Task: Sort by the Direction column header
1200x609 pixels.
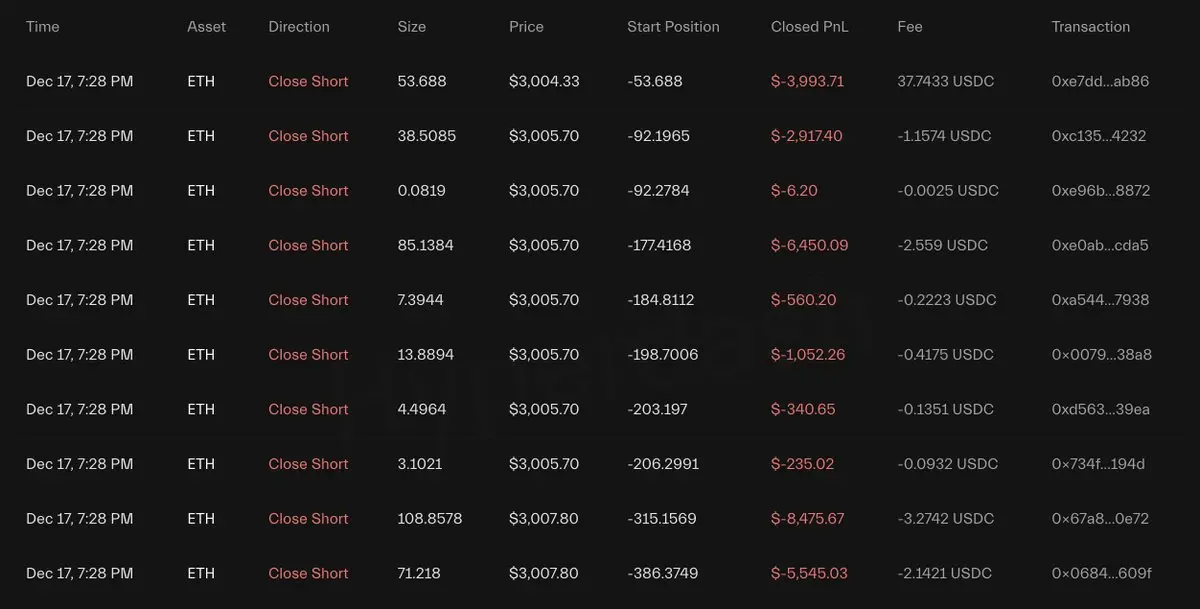Action: (x=299, y=27)
